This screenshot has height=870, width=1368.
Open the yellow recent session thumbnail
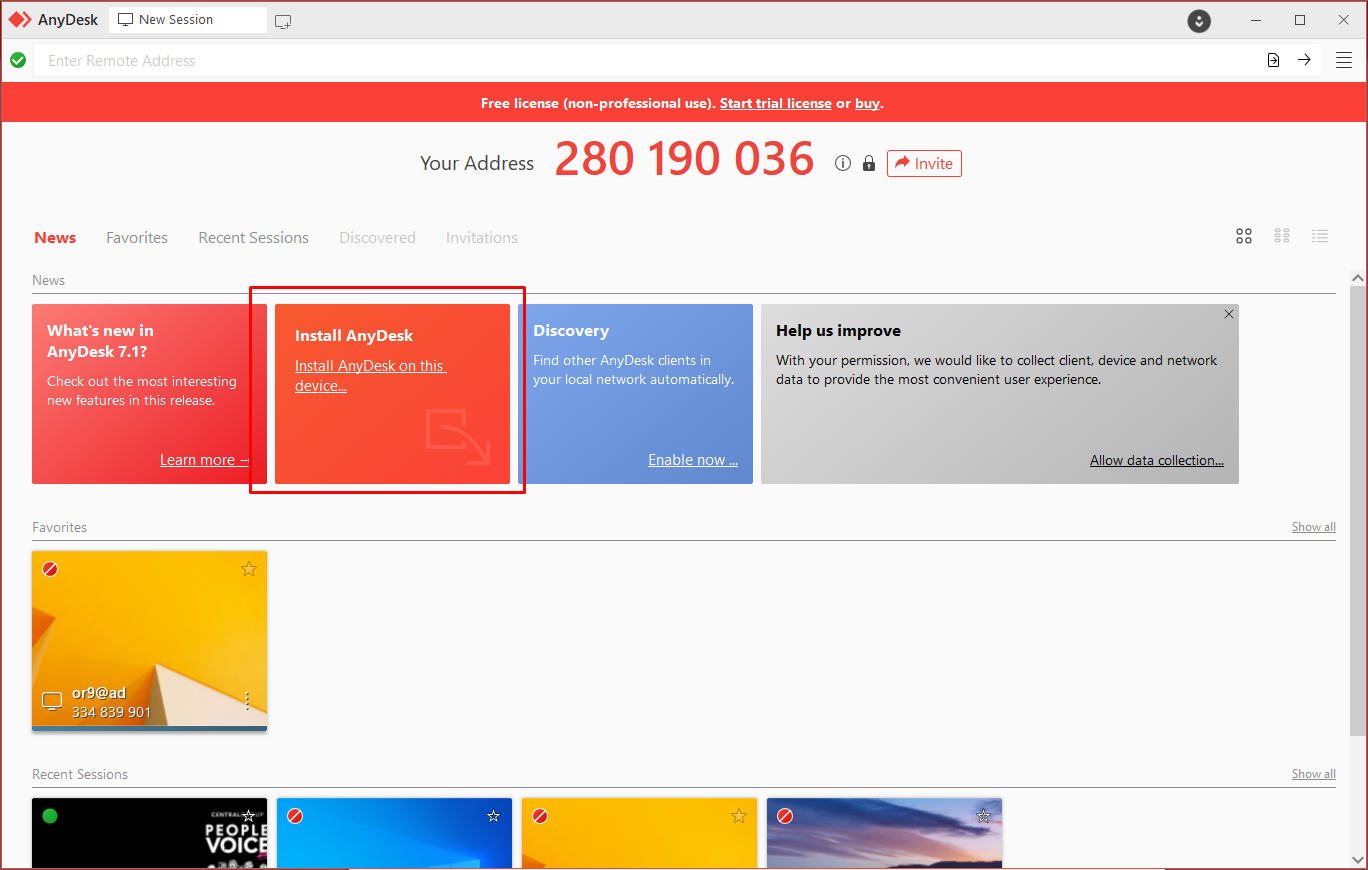pos(639,833)
